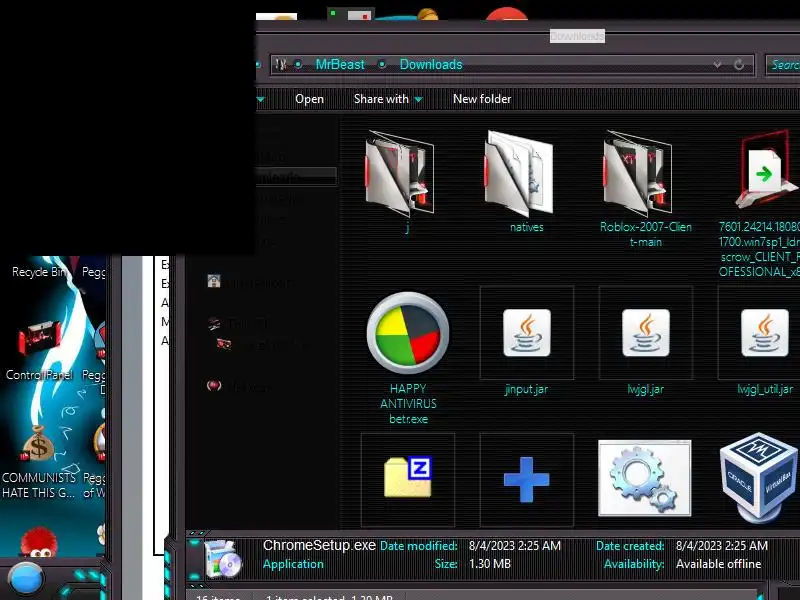Expand the address bar history dropdown arrow
The image size is (800, 600).
point(717,65)
